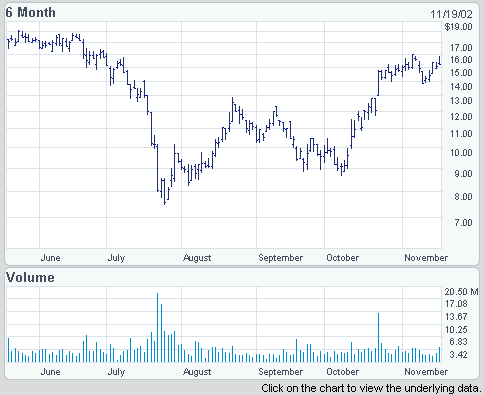Viewport: 484px width, 395px height.
Task: Click the 17.00 price axis label
Action: [461, 48]
